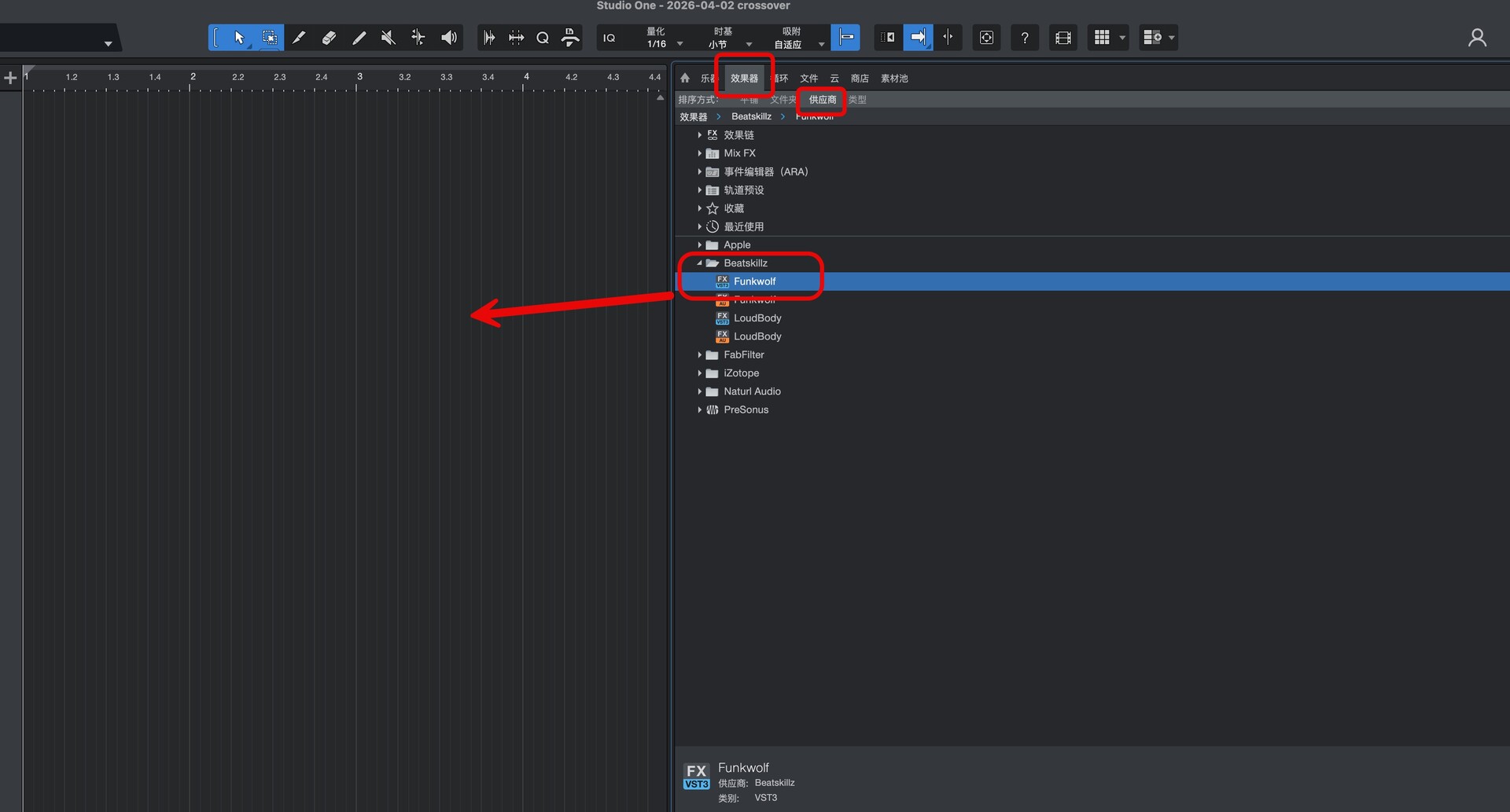Select the Listen speaker tool
Viewport: 1510px width, 812px height.
click(448, 38)
